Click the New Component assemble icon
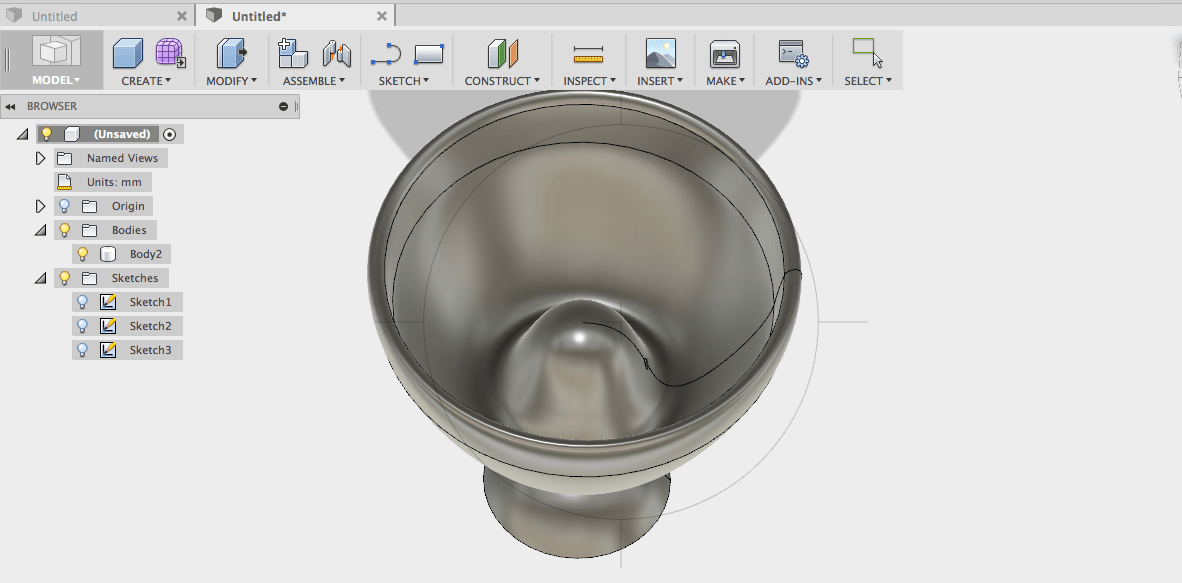The height and width of the screenshot is (583, 1182). 292,54
